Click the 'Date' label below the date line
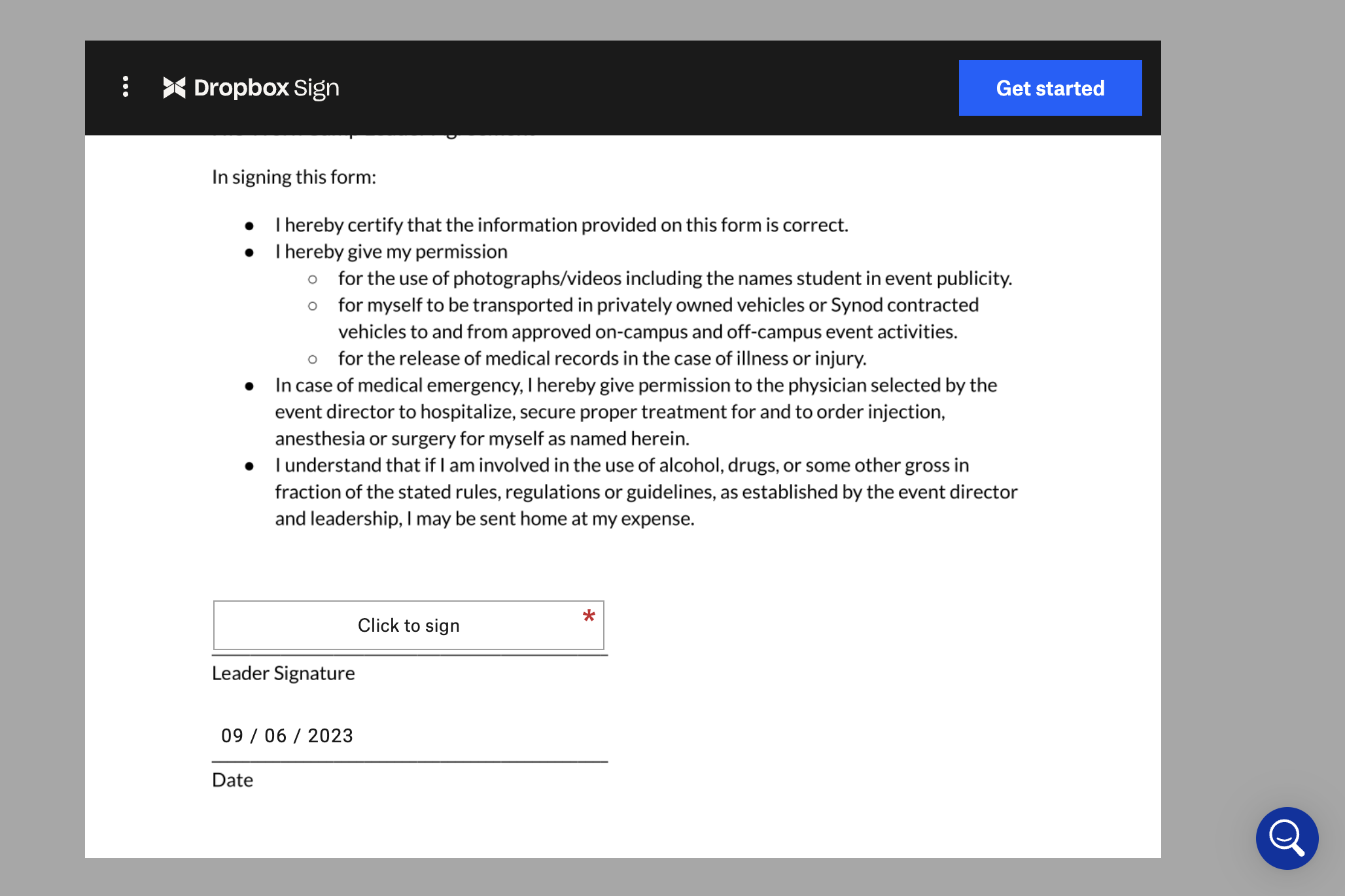1345x896 pixels. tap(232, 780)
